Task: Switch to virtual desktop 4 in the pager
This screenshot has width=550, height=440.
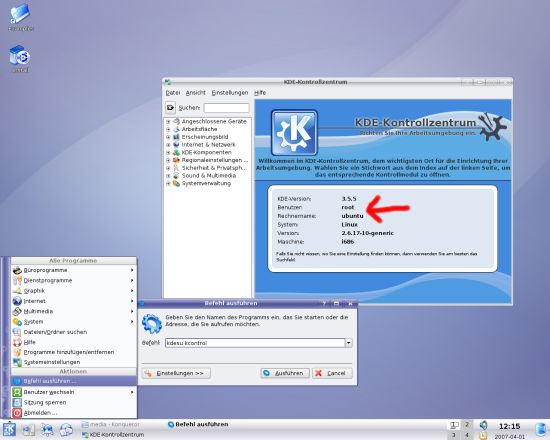Action: pyautogui.click(x=467, y=435)
